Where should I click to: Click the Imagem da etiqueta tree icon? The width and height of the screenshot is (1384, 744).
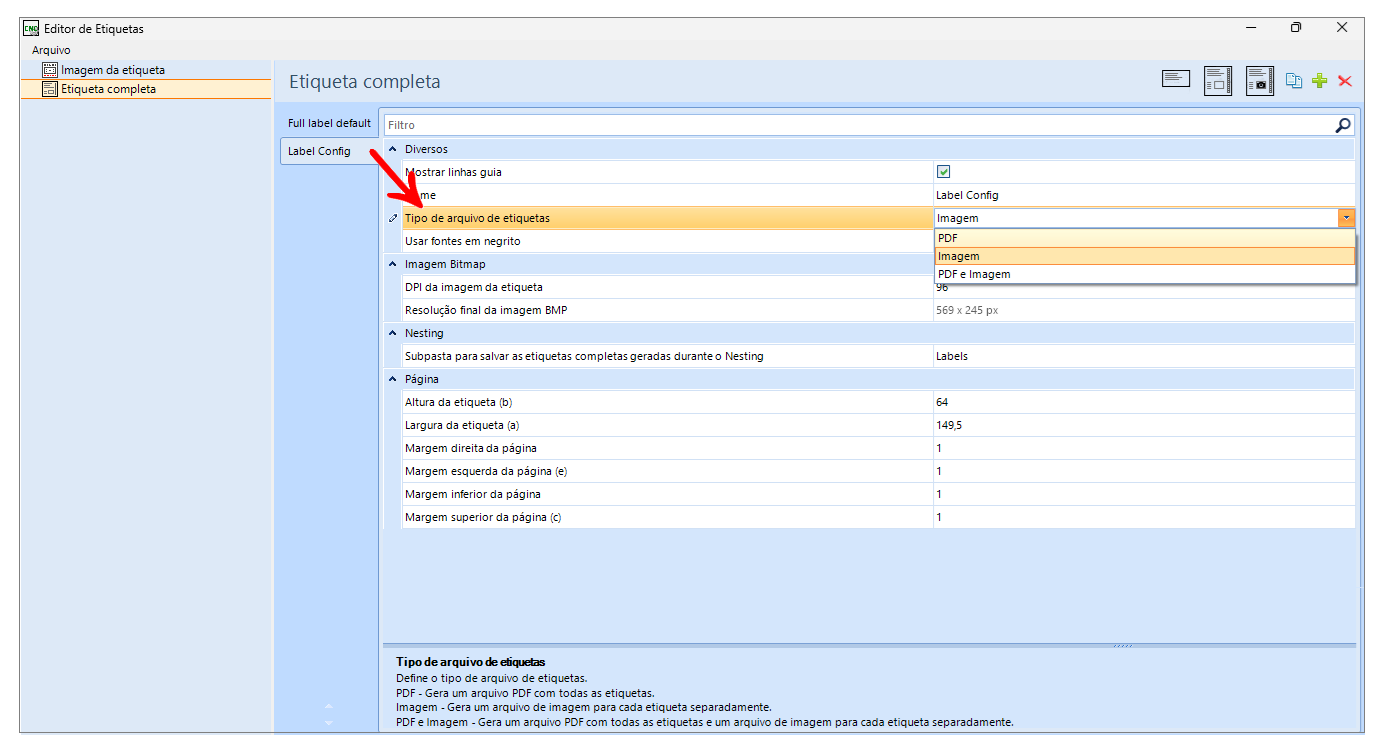tap(50, 70)
